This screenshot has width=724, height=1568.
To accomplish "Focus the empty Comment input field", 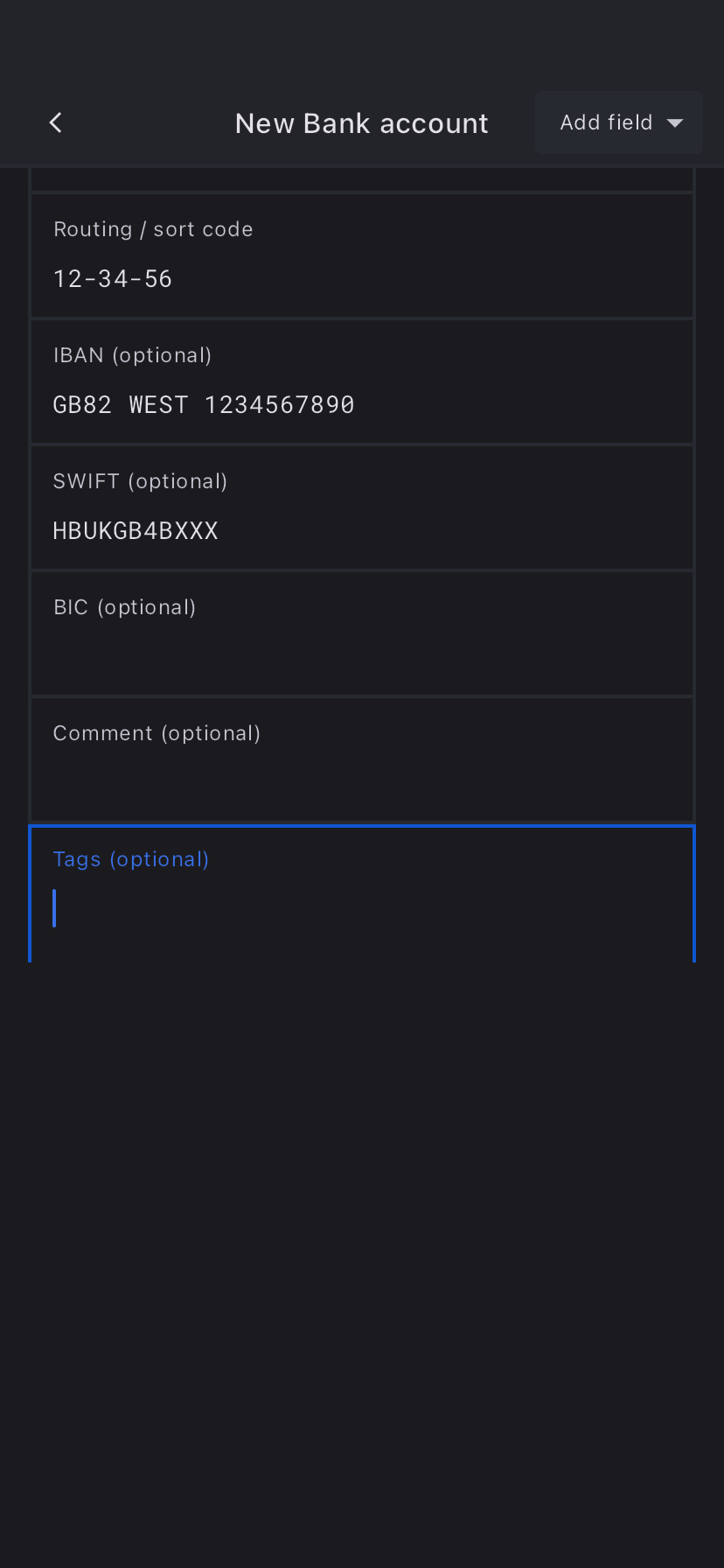I will point(362,780).
